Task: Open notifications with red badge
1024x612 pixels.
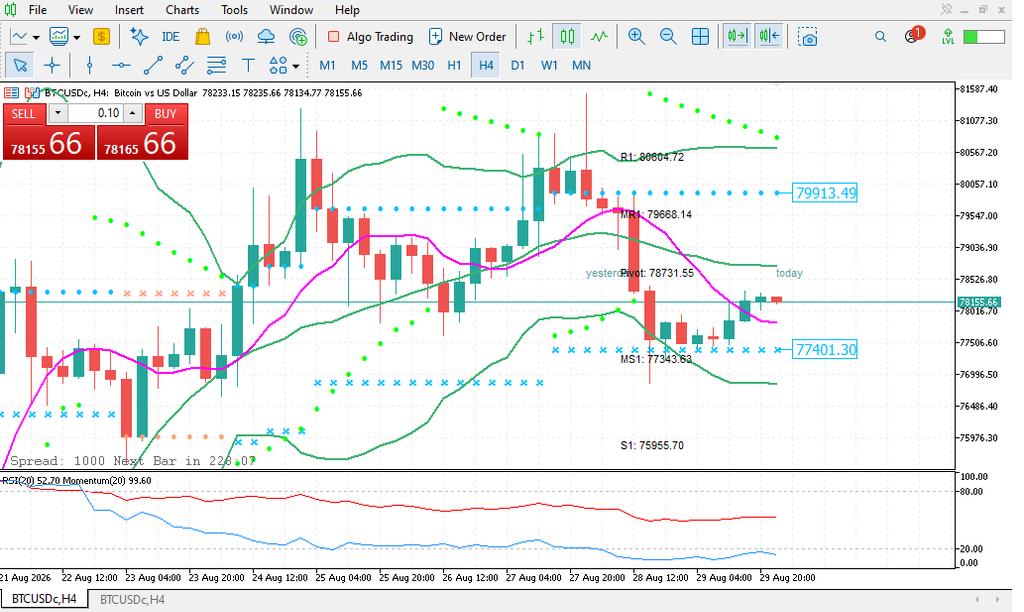Action: click(x=914, y=35)
